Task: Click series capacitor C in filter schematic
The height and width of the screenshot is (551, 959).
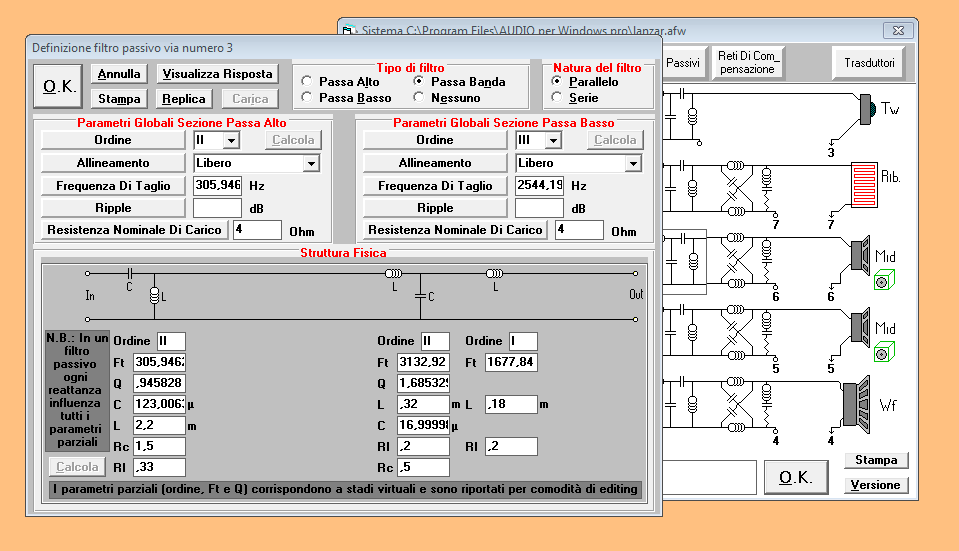Action: [x=129, y=273]
